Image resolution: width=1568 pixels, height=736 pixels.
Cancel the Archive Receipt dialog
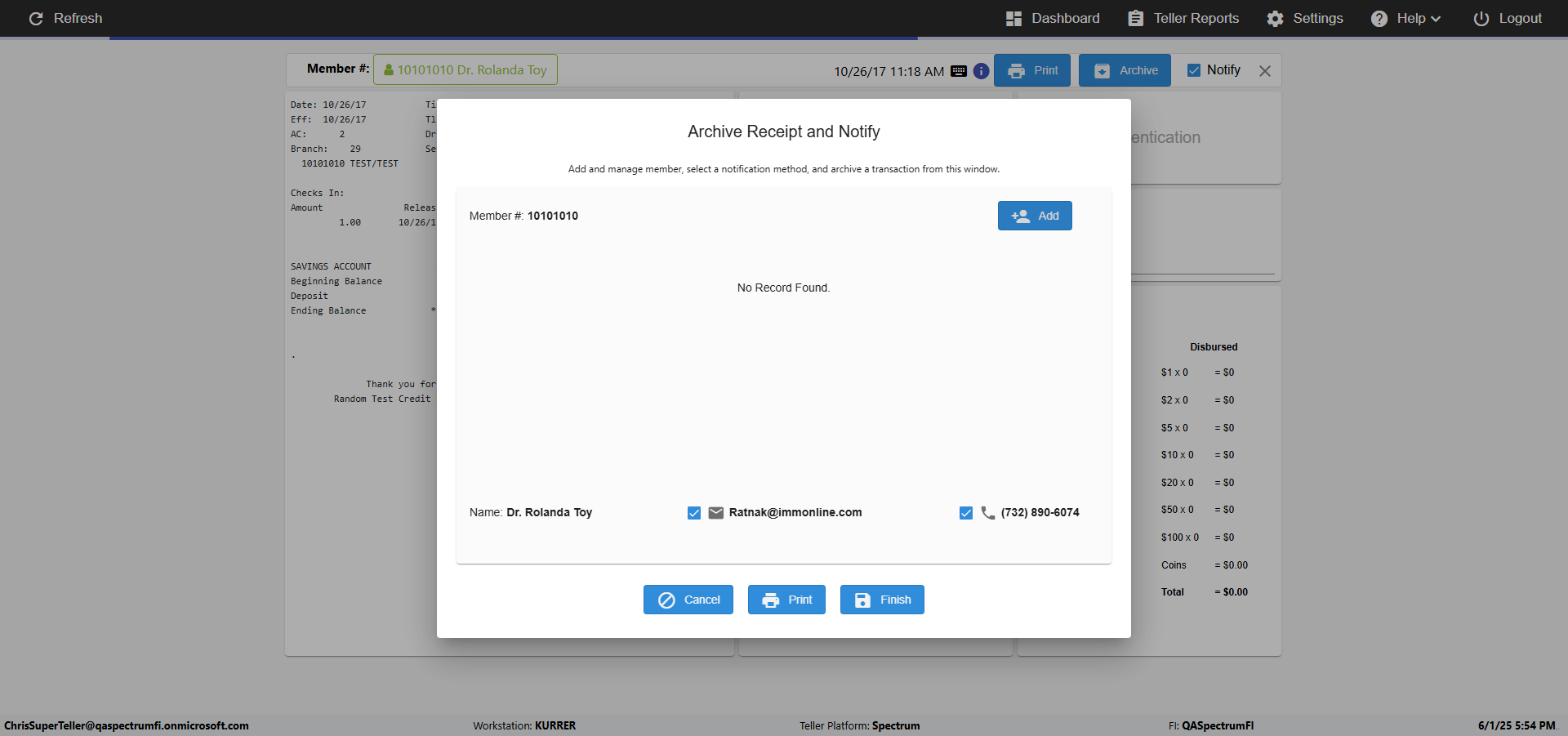688,600
